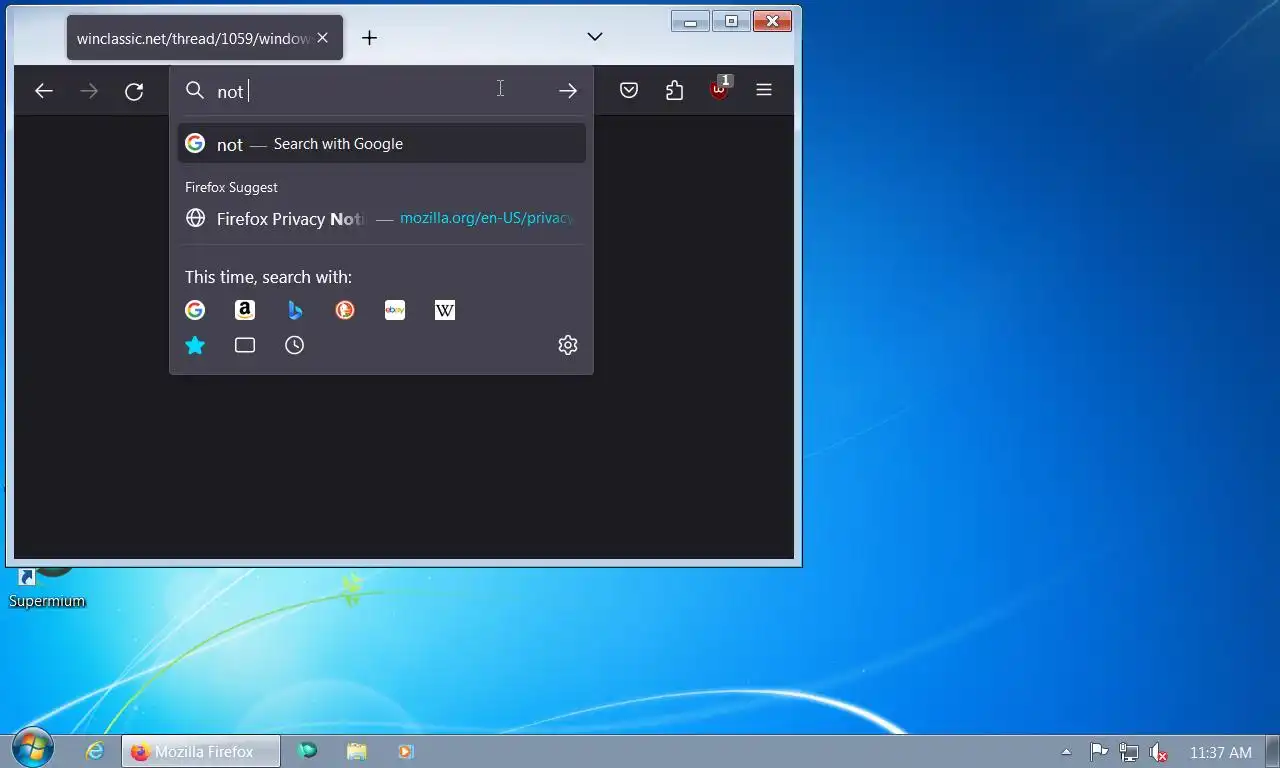The height and width of the screenshot is (768, 1280).
Task: Expand the list all tabs chevron
Action: point(595,37)
